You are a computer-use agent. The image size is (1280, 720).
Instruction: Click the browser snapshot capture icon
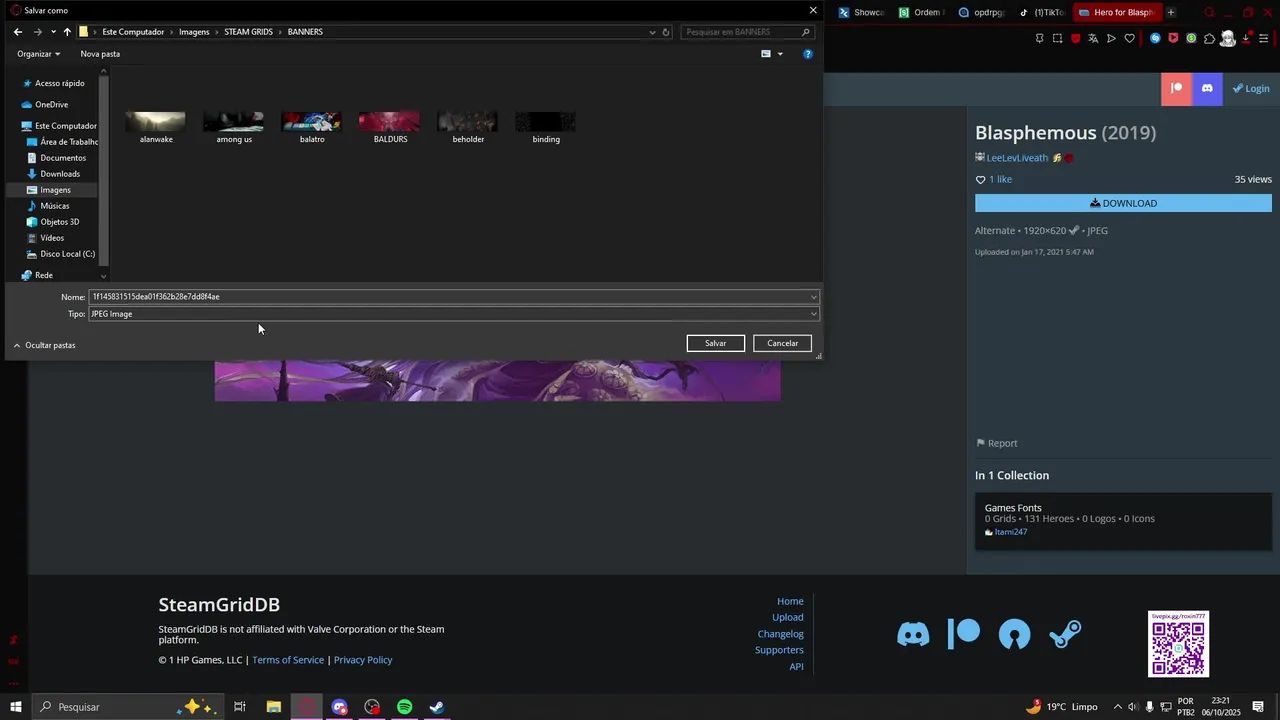[x=1057, y=38]
